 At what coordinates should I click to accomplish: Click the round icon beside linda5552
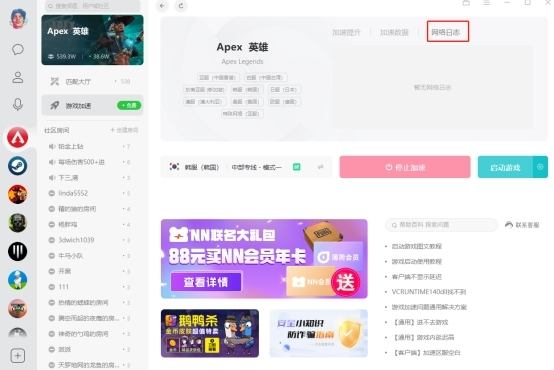click(x=52, y=193)
